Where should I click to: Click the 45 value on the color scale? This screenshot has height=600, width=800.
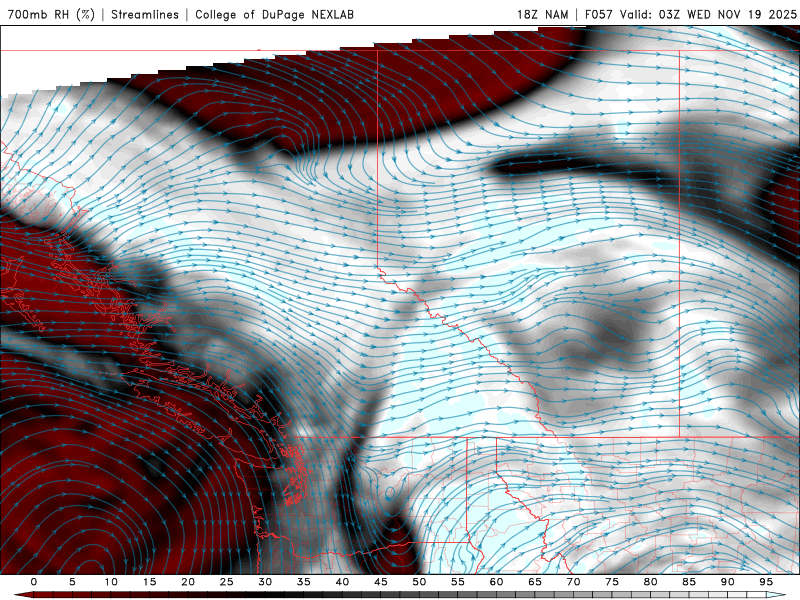click(x=381, y=582)
